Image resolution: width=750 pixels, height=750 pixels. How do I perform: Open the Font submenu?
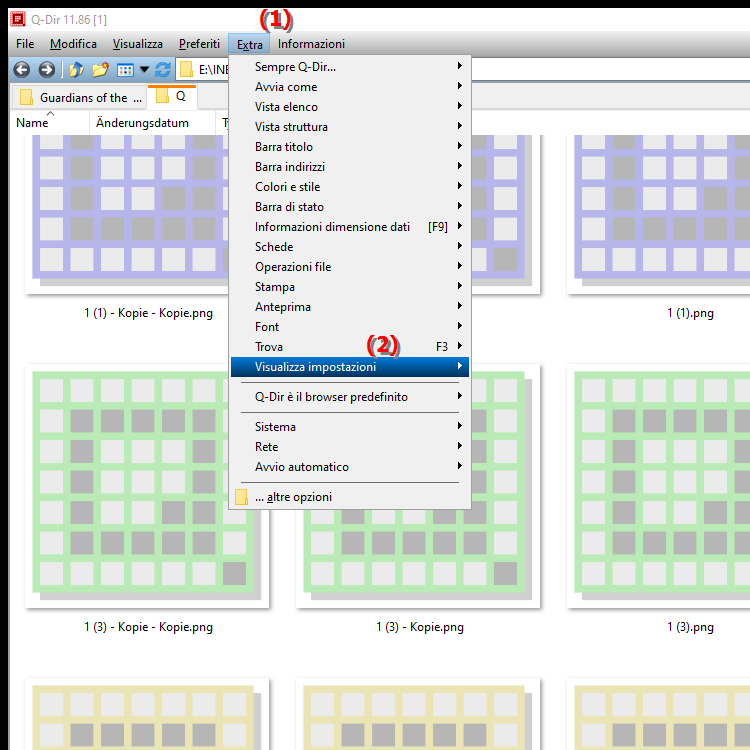click(350, 327)
